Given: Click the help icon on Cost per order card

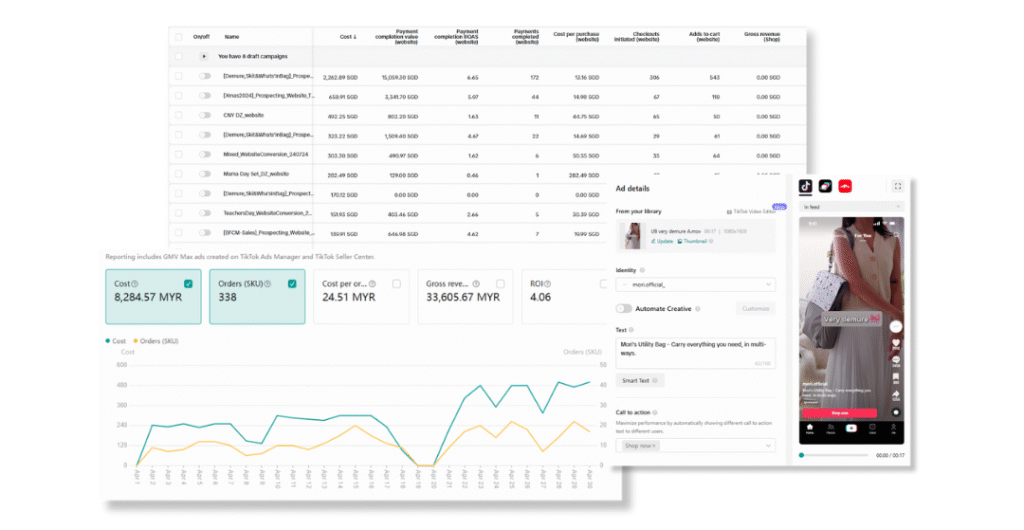Looking at the screenshot, I should click(x=372, y=284).
